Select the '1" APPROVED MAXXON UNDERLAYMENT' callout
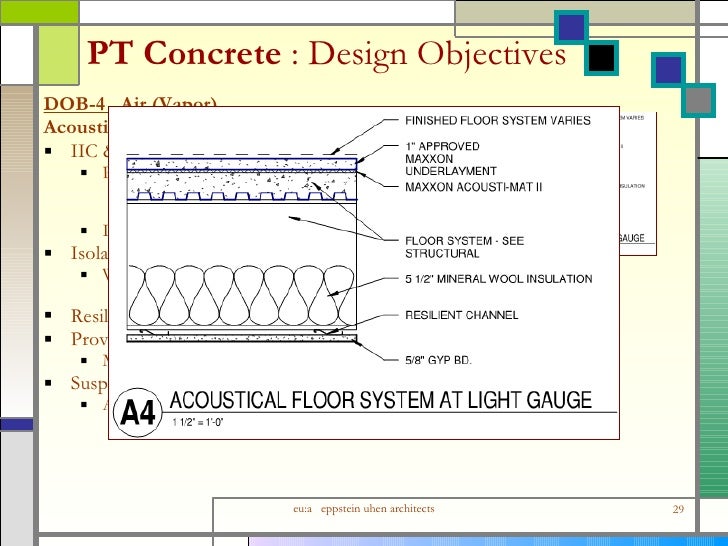This screenshot has height=546, width=728. click(450, 159)
